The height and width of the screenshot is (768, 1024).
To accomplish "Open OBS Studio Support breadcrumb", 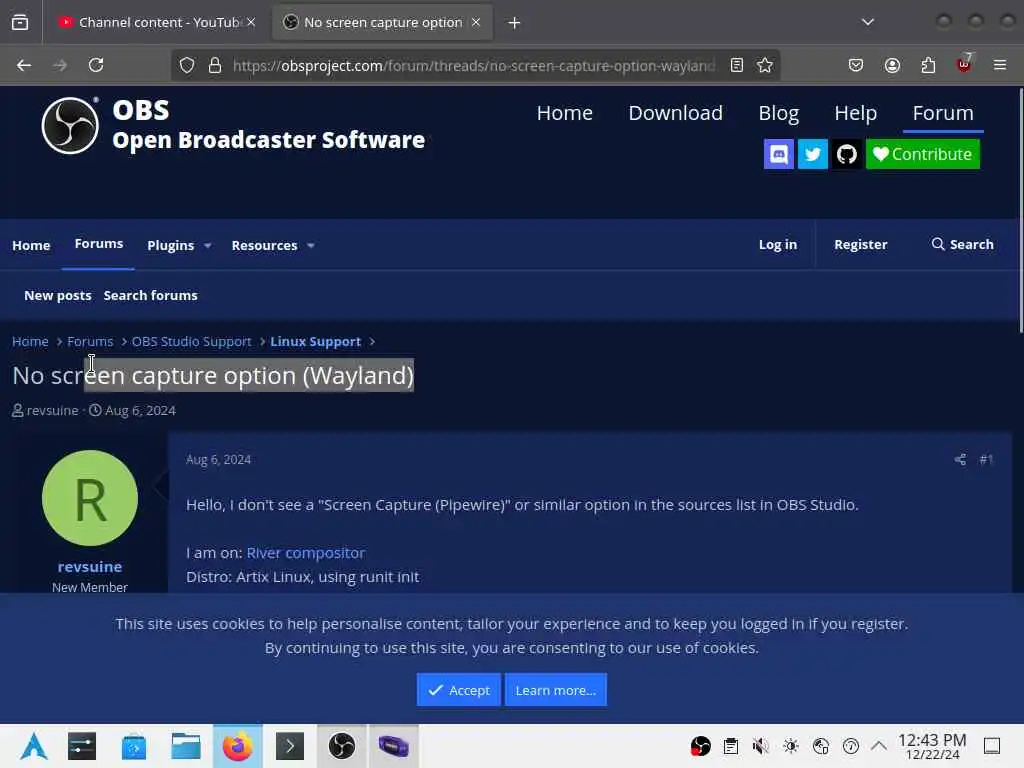I will 191,342.
